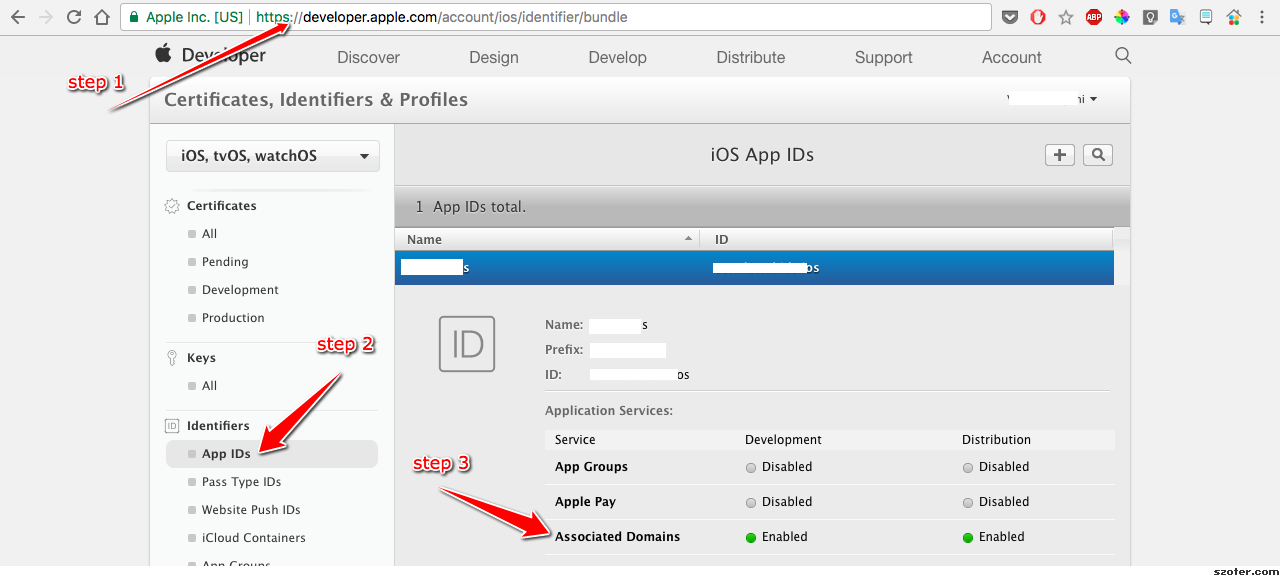Image resolution: width=1280 pixels, height=577 pixels.
Task: Show All certificates
Action: [x=209, y=234]
